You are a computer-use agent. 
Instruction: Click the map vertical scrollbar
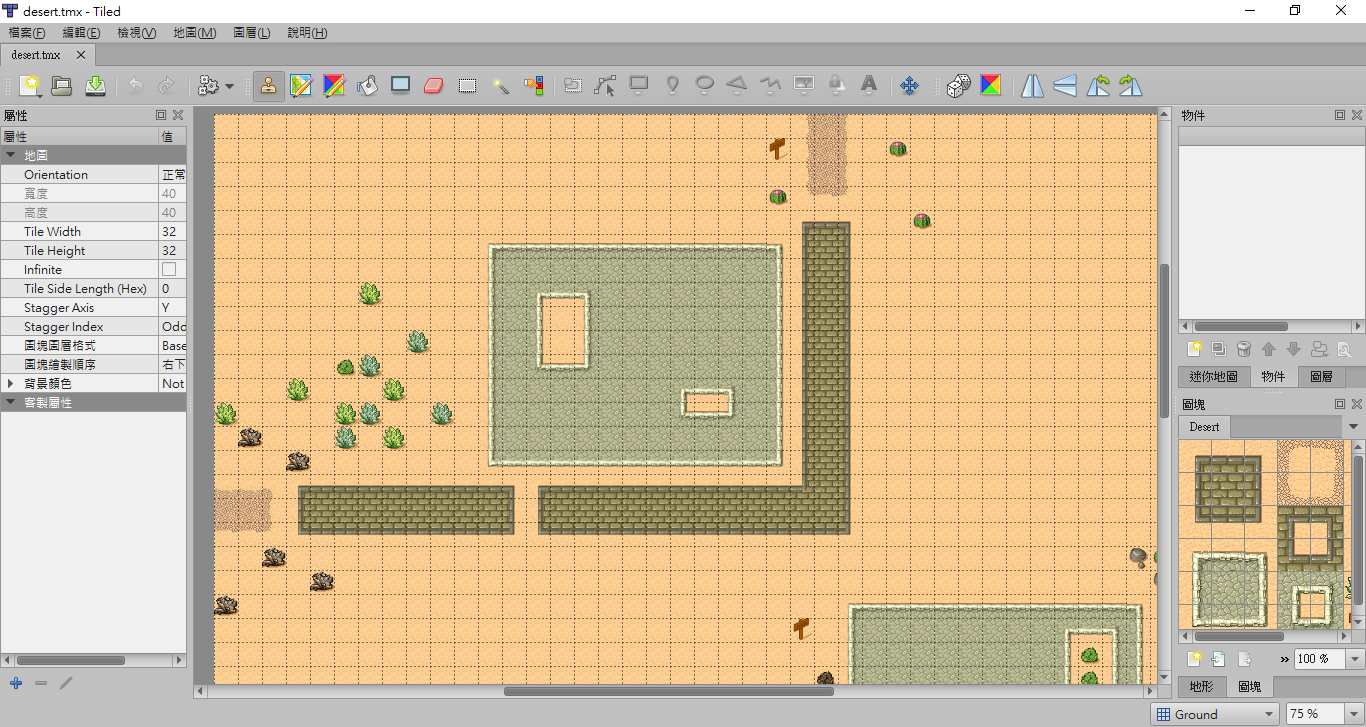(1164, 340)
